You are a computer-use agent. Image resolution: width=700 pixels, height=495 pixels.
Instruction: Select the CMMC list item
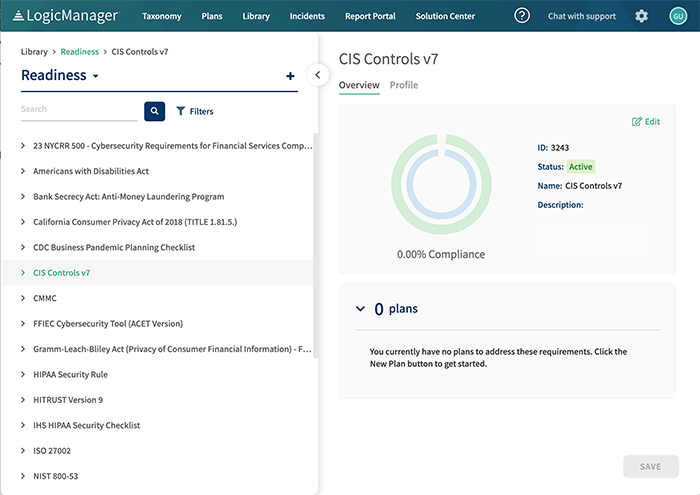coord(45,298)
